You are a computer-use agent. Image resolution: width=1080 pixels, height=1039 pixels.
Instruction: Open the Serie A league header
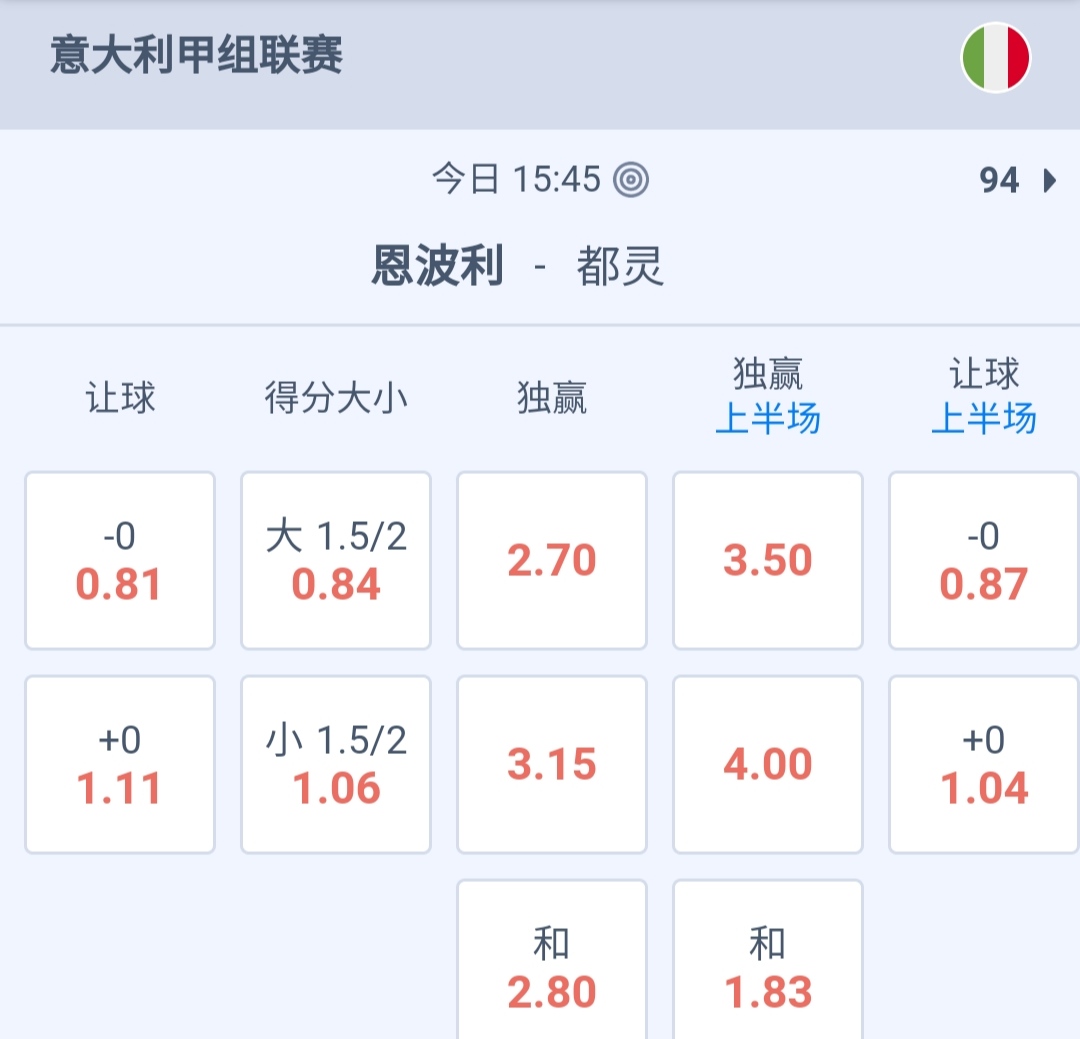[197, 56]
